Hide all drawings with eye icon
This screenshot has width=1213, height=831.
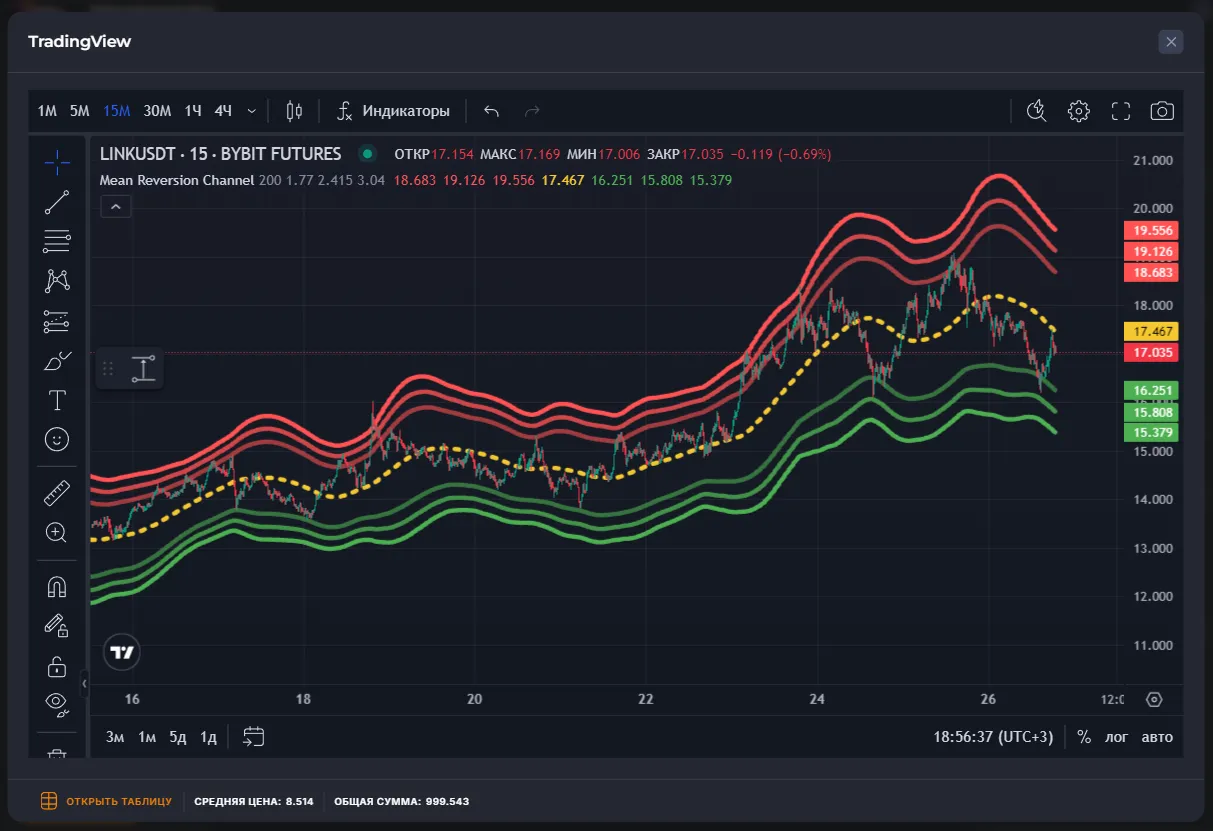[x=57, y=704]
